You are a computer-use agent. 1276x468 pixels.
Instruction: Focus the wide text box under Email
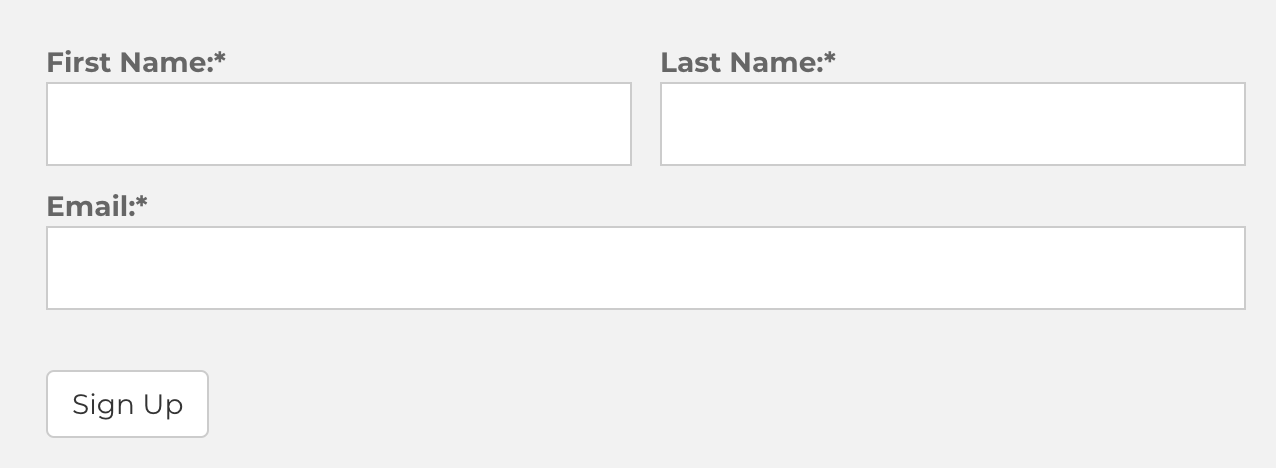645,268
